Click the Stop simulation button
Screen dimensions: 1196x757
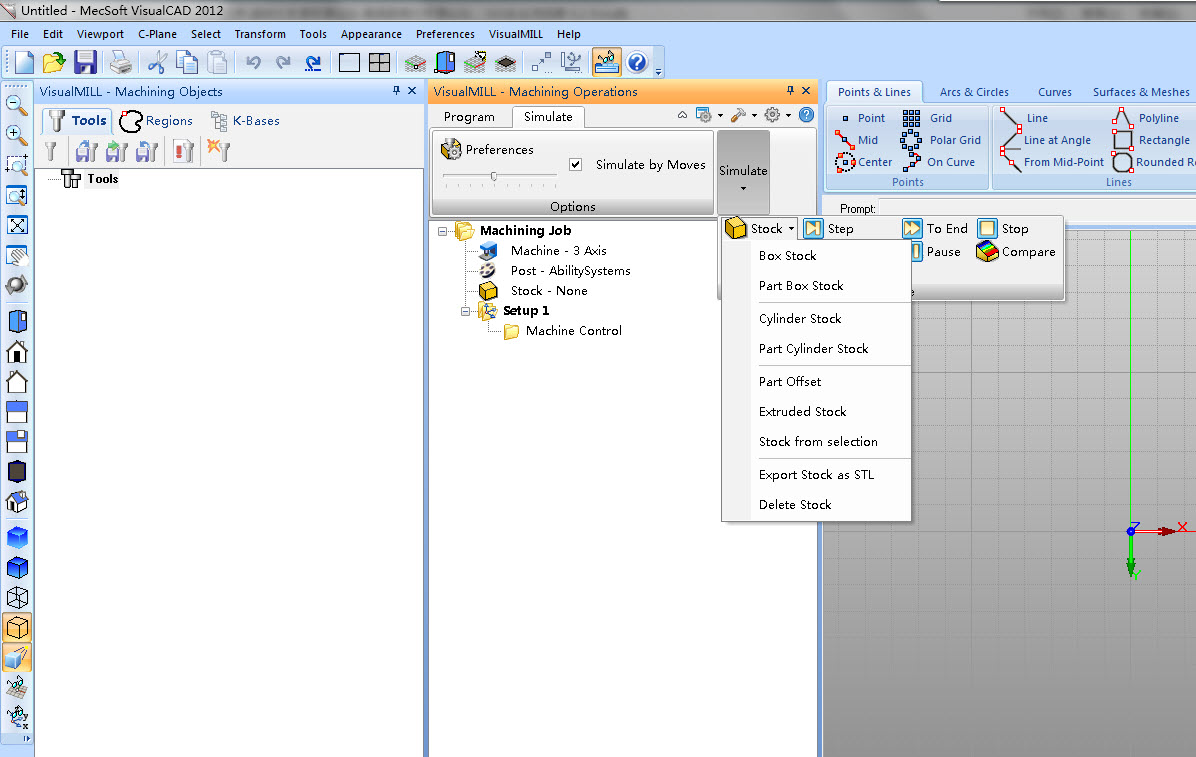click(1004, 228)
